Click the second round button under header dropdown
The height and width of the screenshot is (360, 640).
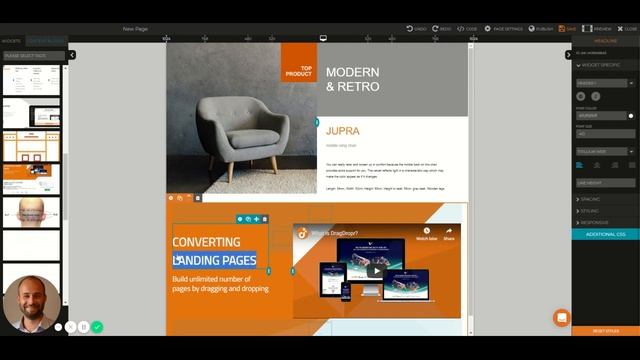[x=596, y=96]
